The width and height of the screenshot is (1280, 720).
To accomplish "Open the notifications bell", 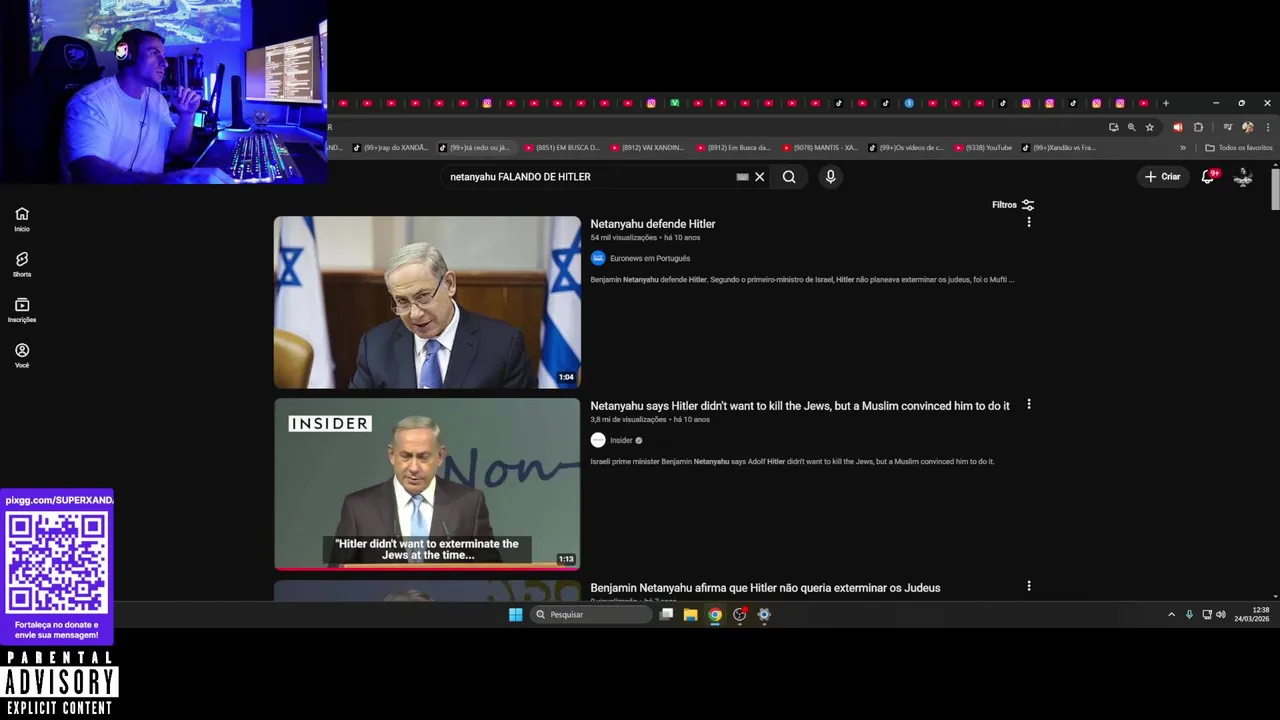I will coord(1208,176).
